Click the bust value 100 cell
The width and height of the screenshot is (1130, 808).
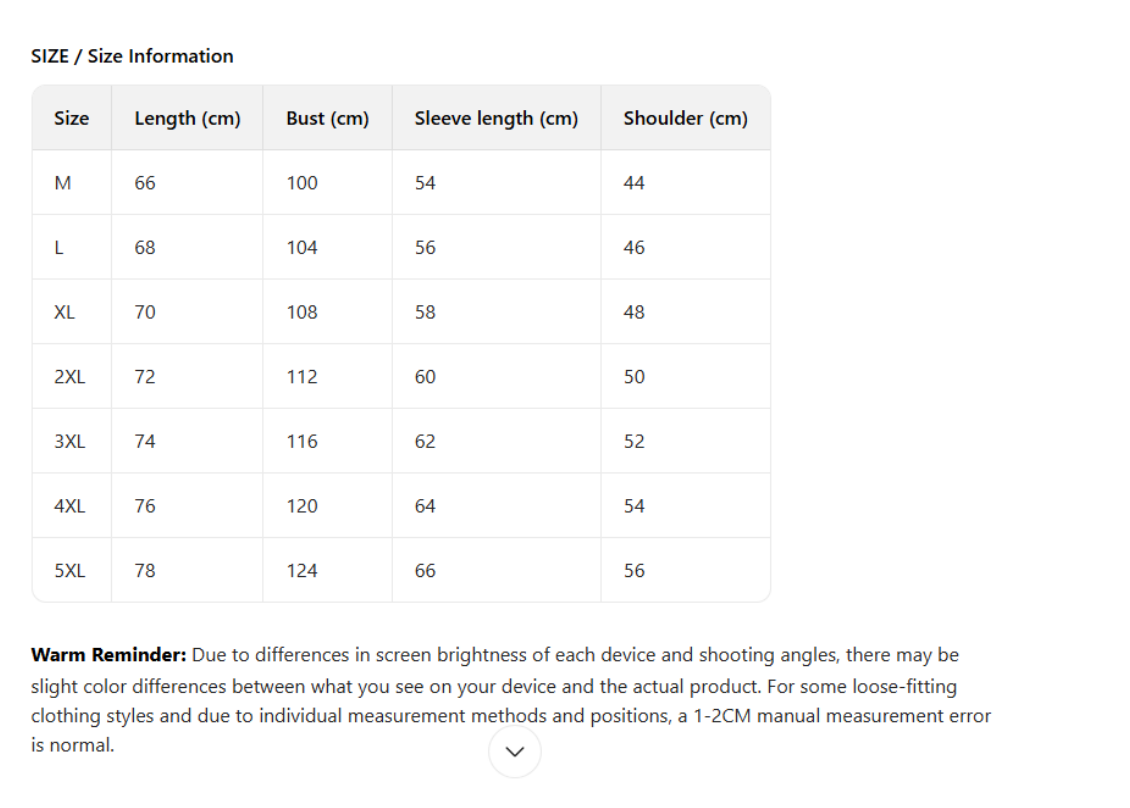(302, 183)
